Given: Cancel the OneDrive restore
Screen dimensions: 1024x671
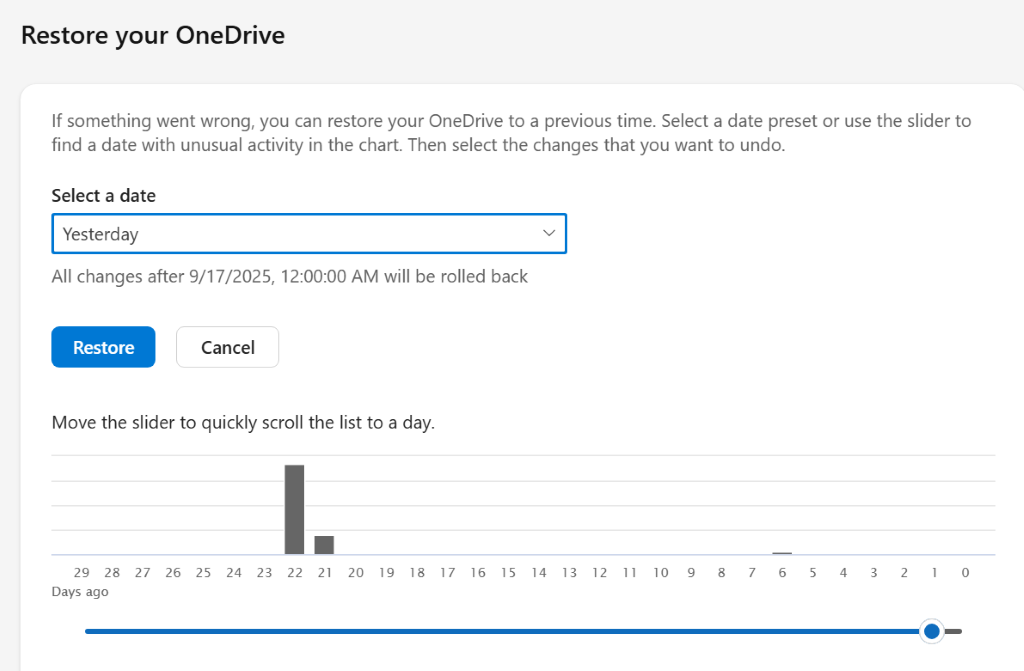Looking at the screenshot, I should pyautogui.click(x=227, y=347).
